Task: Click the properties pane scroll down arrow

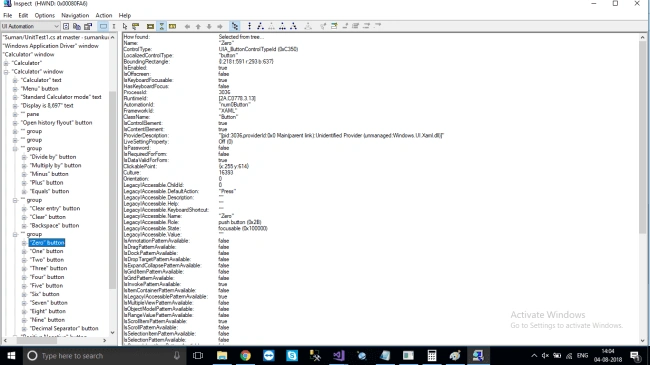Action: tap(642, 341)
